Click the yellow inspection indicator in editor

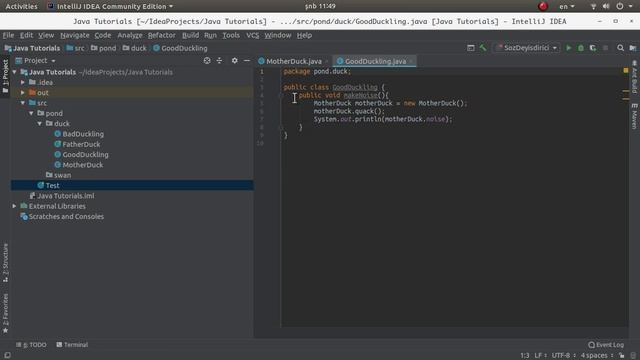click(626, 71)
